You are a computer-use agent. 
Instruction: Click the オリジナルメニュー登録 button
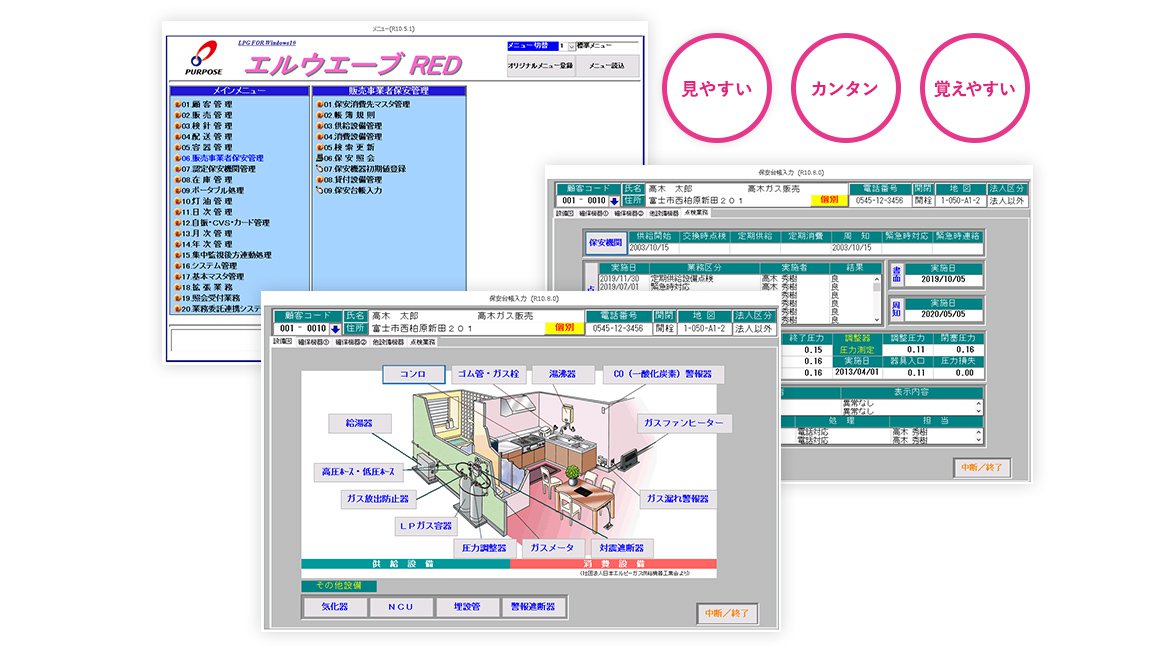[541, 66]
